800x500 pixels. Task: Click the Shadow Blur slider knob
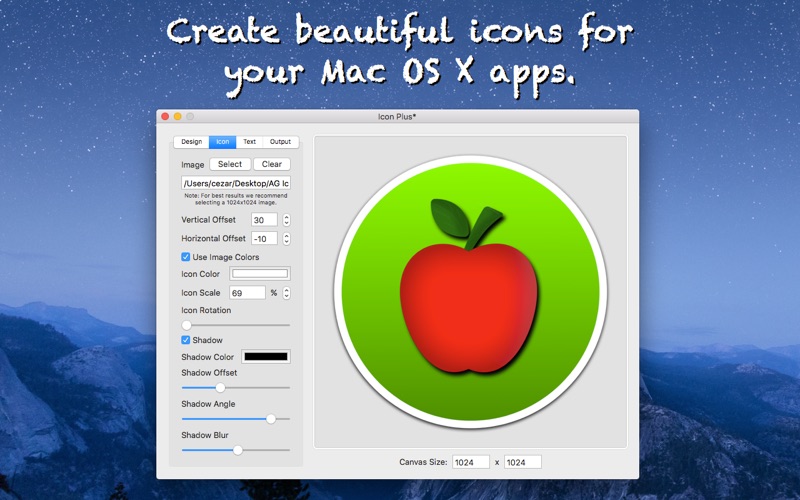pos(238,451)
